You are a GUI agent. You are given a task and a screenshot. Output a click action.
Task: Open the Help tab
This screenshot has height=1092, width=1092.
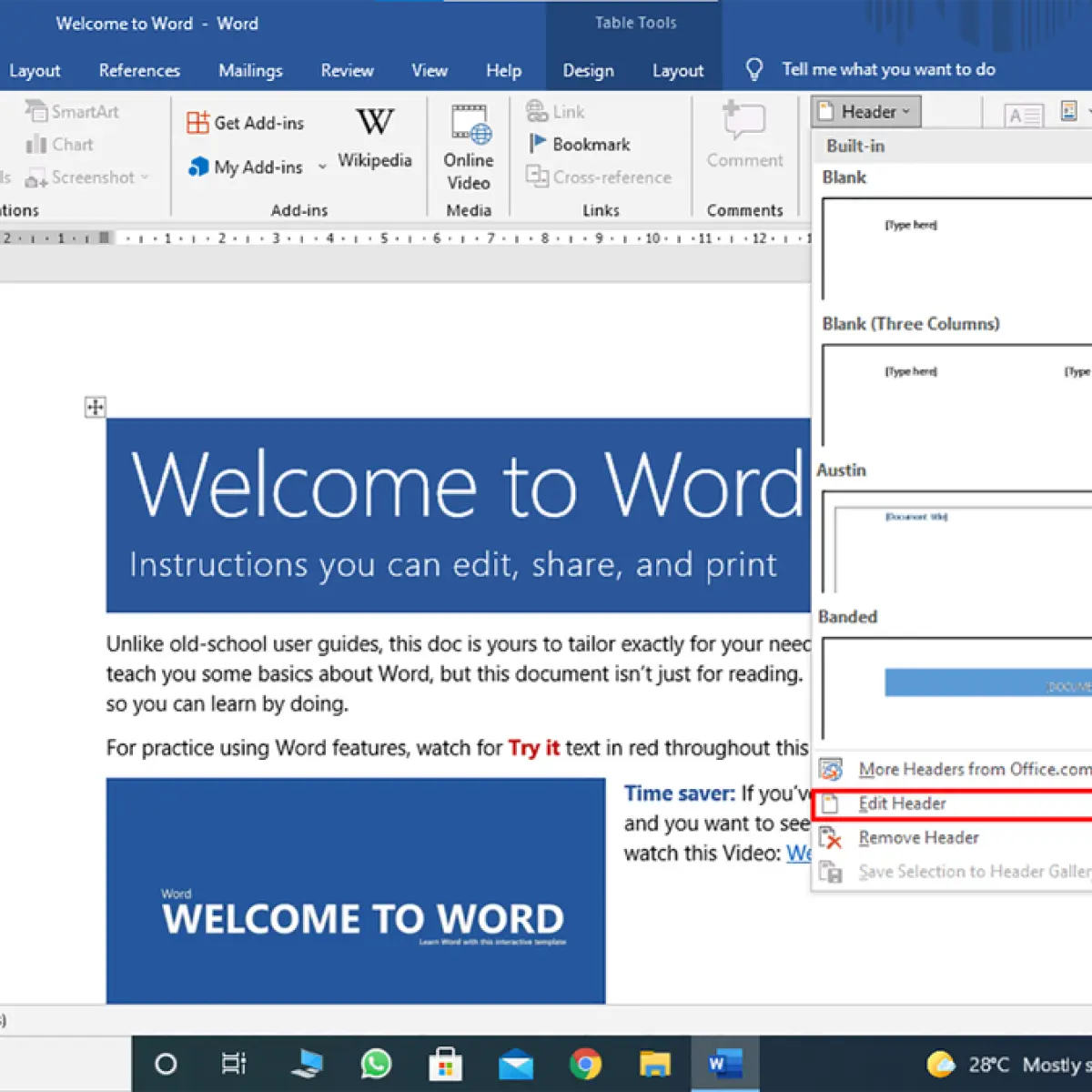pos(503,70)
